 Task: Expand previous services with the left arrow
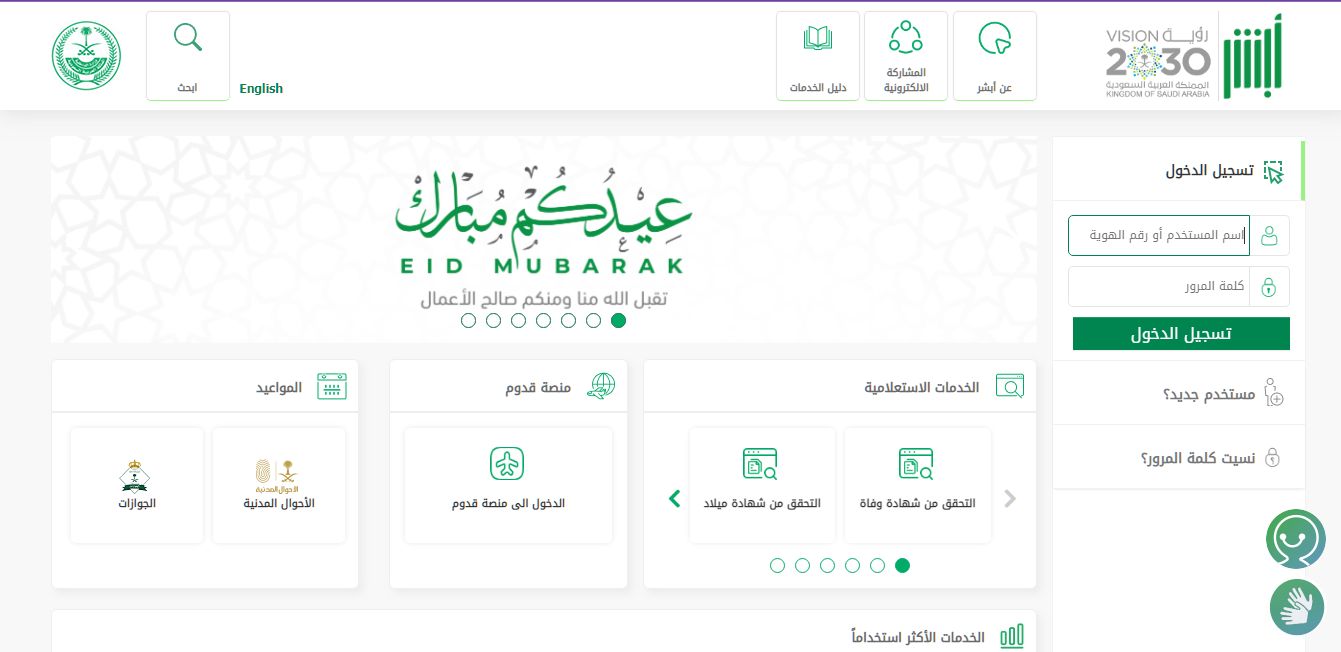click(x=675, y=498)
